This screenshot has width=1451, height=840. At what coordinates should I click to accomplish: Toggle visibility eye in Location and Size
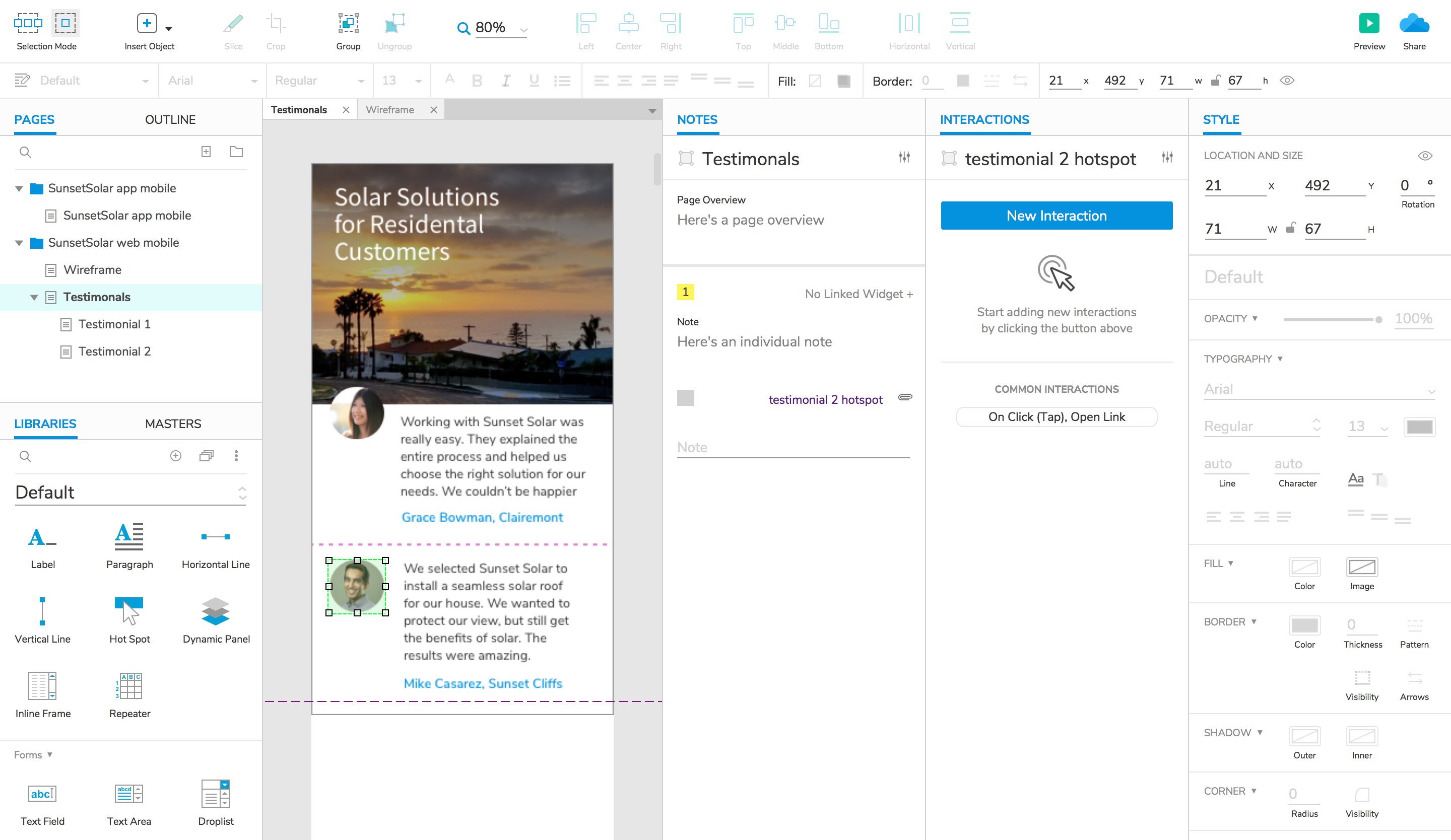pyautogui.click(x=1424, y=156)
